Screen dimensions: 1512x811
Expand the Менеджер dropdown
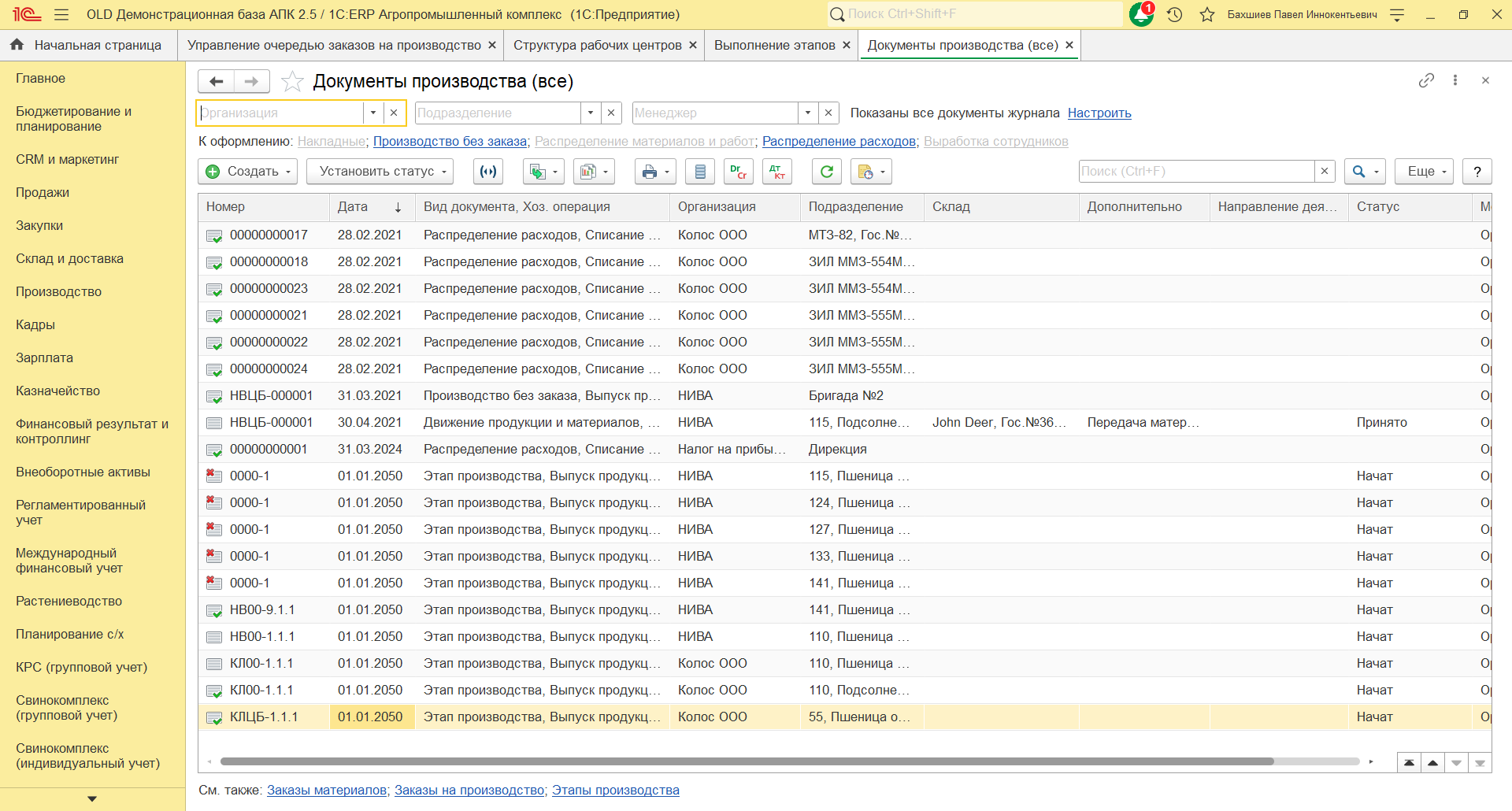(808, 113)
